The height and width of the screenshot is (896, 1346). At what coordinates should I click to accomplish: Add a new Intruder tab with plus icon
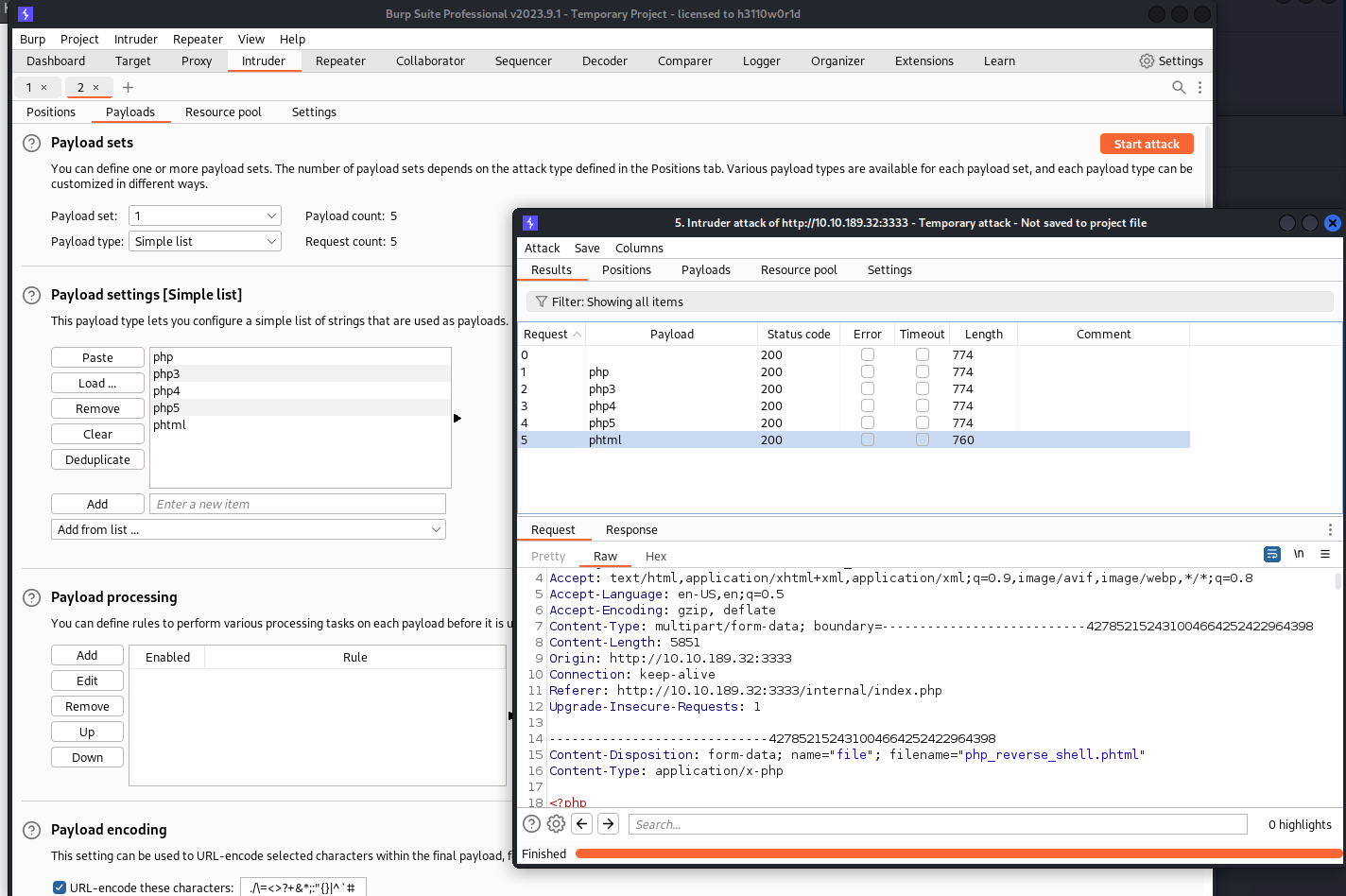click(x=129, y=87)
